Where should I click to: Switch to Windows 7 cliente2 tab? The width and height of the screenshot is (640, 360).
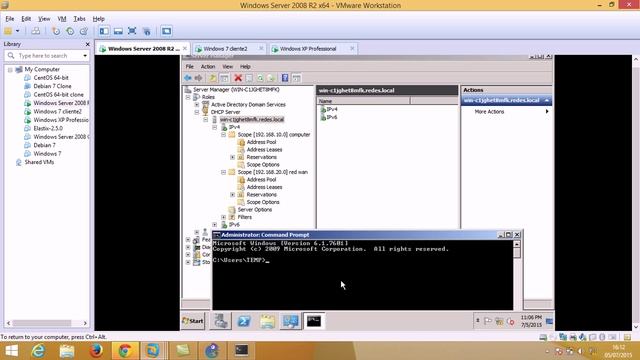(225, 49)
